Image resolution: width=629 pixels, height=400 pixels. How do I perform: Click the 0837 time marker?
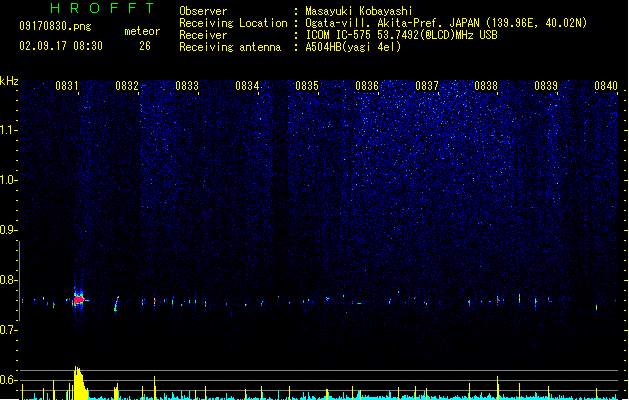click(427, 86)
